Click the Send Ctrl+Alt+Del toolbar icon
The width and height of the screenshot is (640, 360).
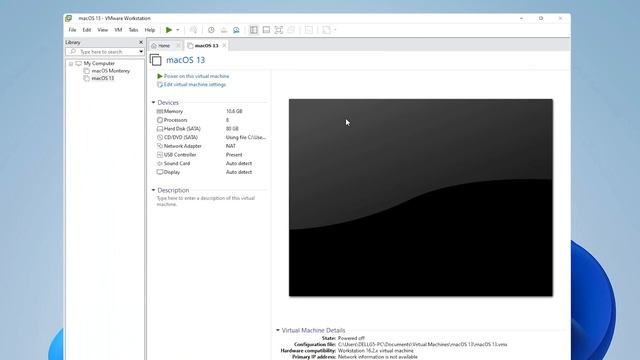point(193,30)
